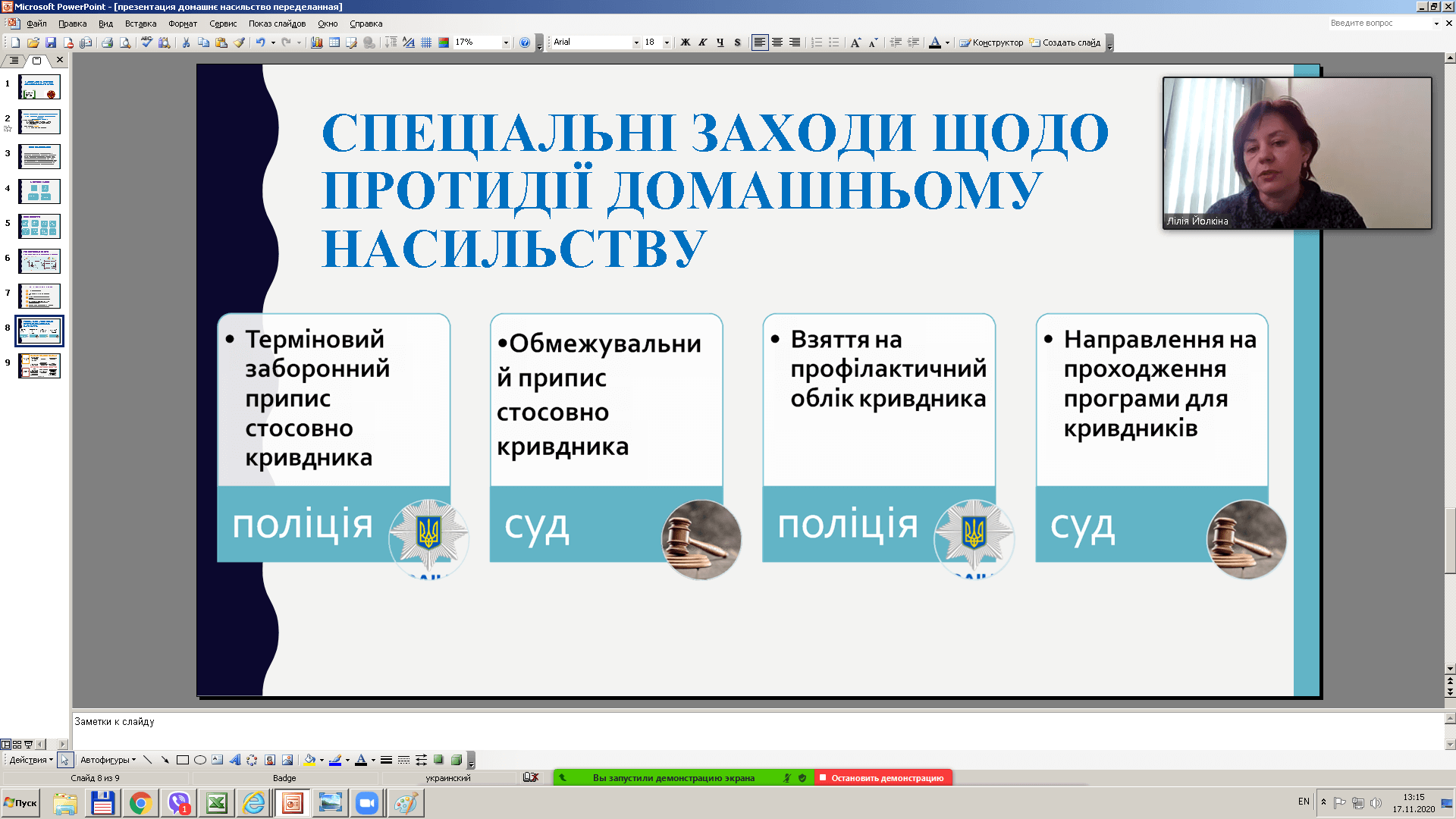This screenshot has height=819, width=1456.
Task: Click the Print icon
Action: pos(107,42)
